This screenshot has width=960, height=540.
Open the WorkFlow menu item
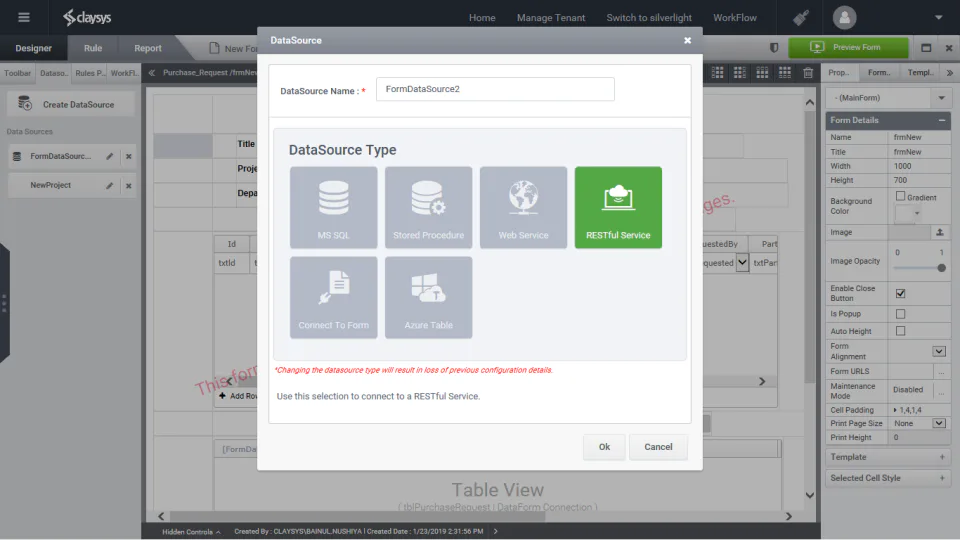tap(735, 18)
